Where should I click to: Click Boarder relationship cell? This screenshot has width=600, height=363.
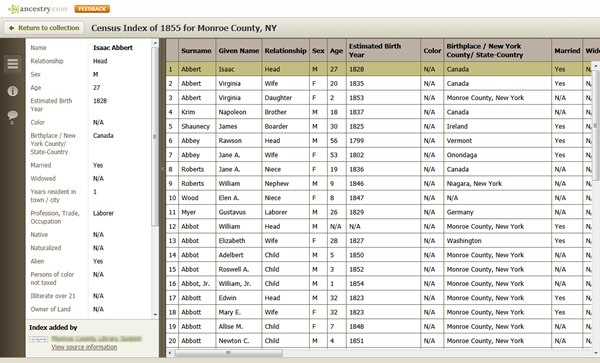[x=285, y=127]
